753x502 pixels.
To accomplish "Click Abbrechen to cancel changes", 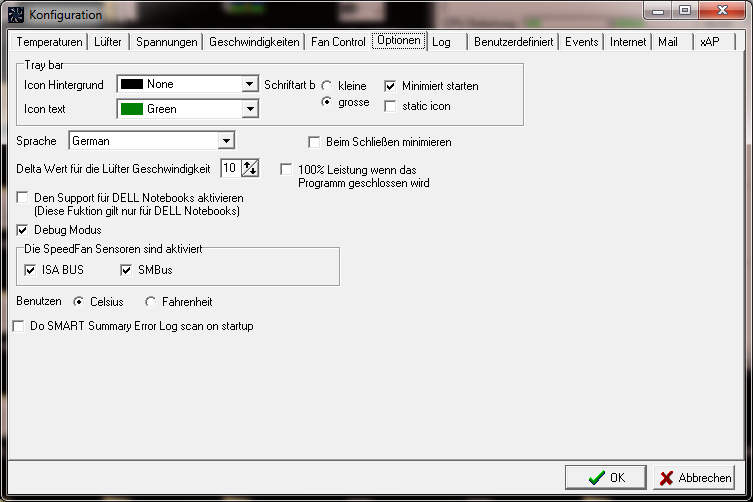I will [x=694, y=478].
